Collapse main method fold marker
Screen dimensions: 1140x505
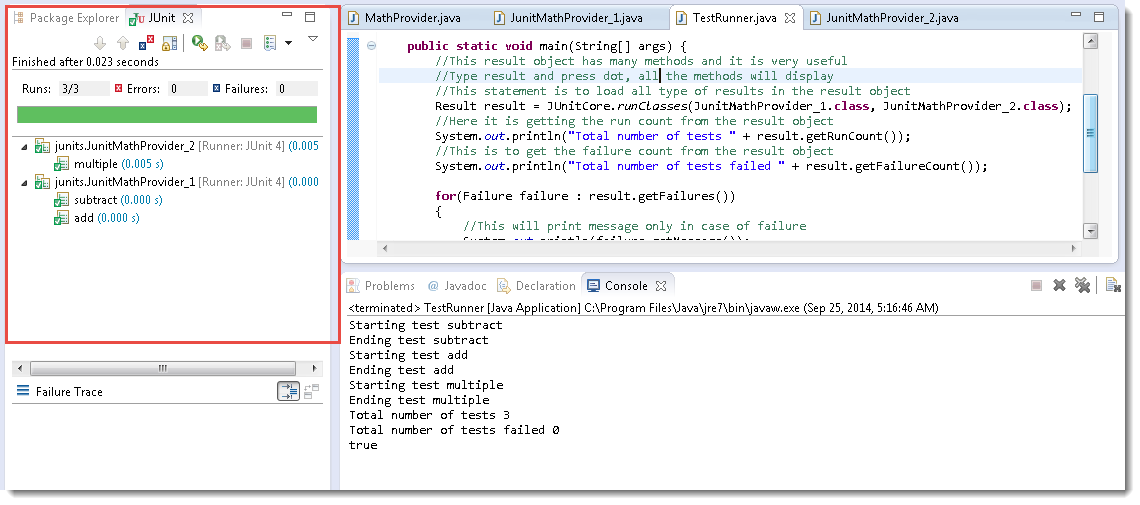[372, 46]
